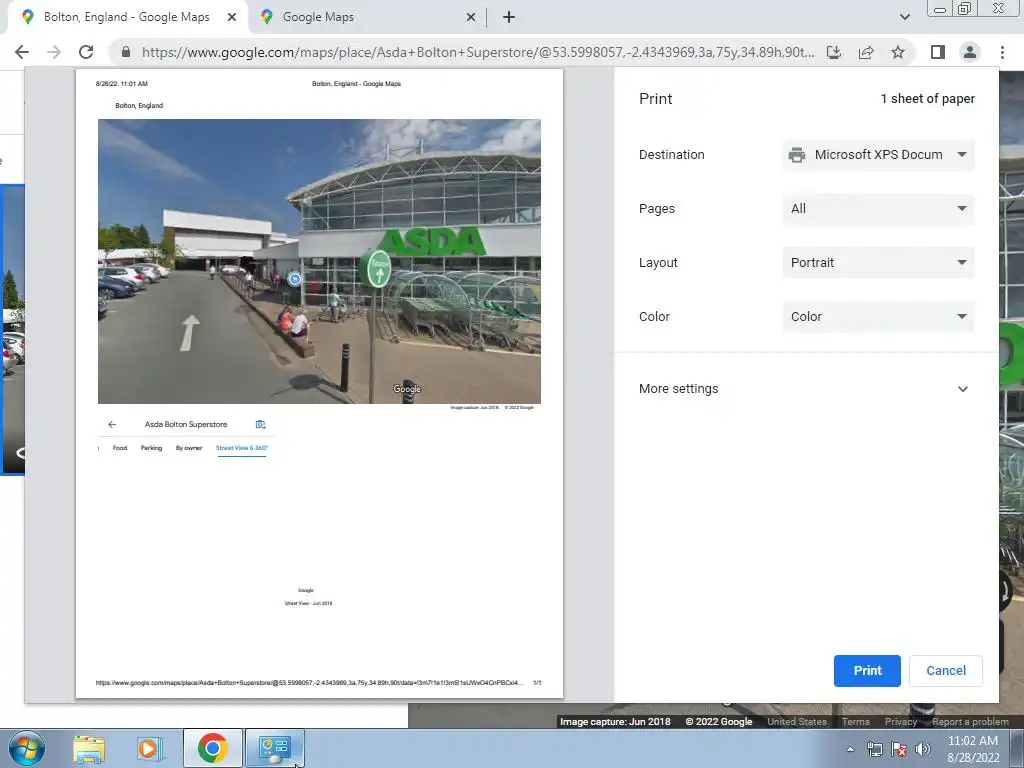This screenshot has height=768, width=1024.
Task: Click the control panel taskbar icon
Action: (x=274, y=748)
